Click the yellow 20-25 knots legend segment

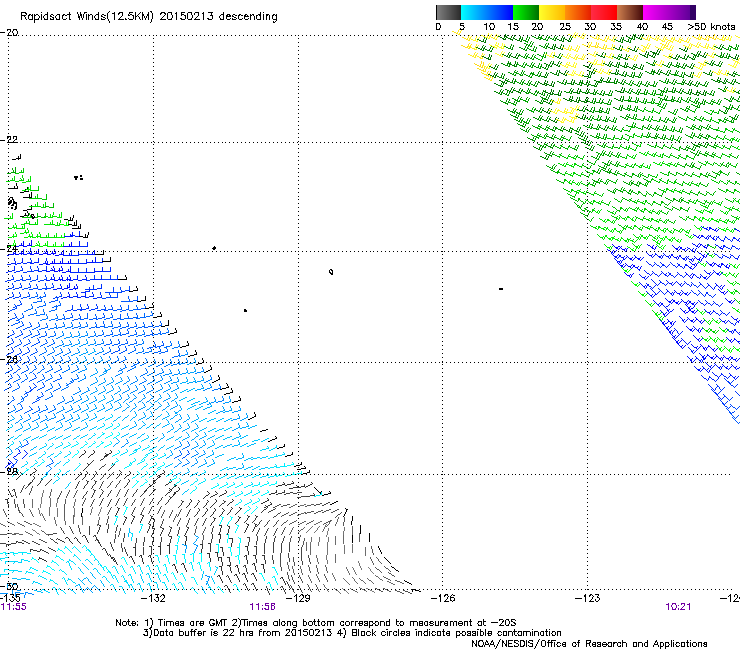[552, 12]
